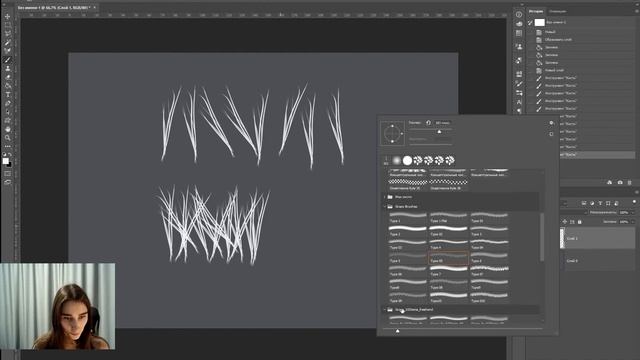Click the background color swatch
The width and height of the screenshot is (640, 360).
point(9,164)
